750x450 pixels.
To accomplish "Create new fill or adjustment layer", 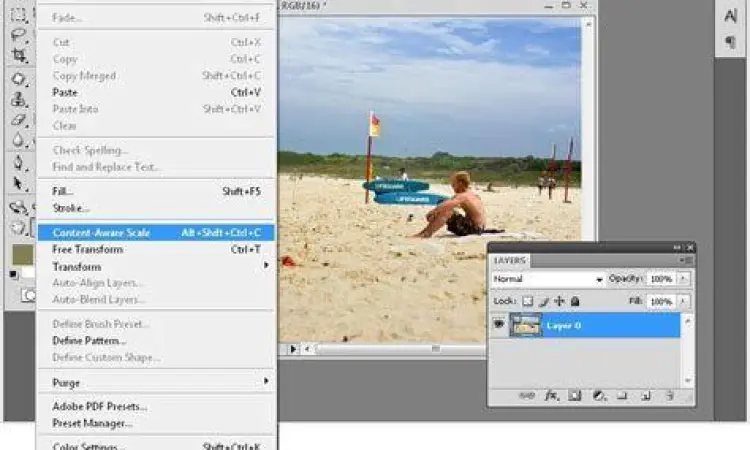I will point(598,396).
